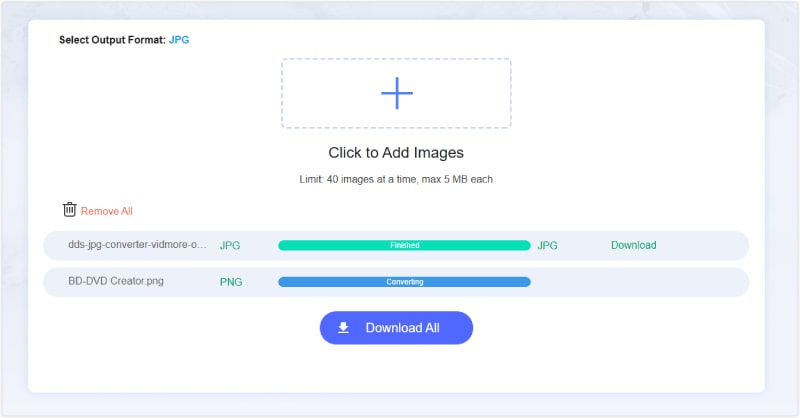Click the PNG format label of BD-DVD Creator

pos(231,282)
